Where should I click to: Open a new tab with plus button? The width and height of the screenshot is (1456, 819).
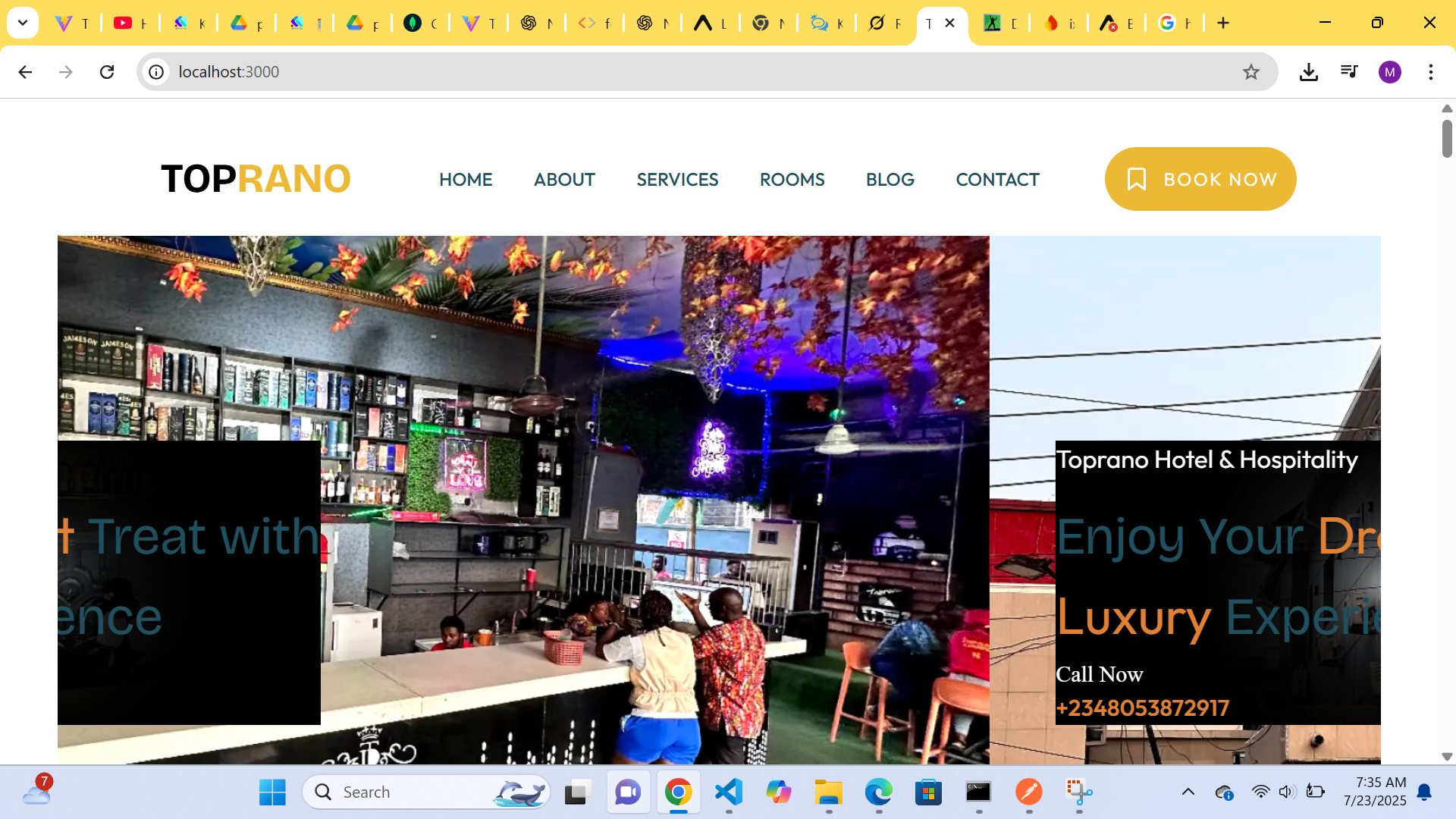tap(1222, 23)
